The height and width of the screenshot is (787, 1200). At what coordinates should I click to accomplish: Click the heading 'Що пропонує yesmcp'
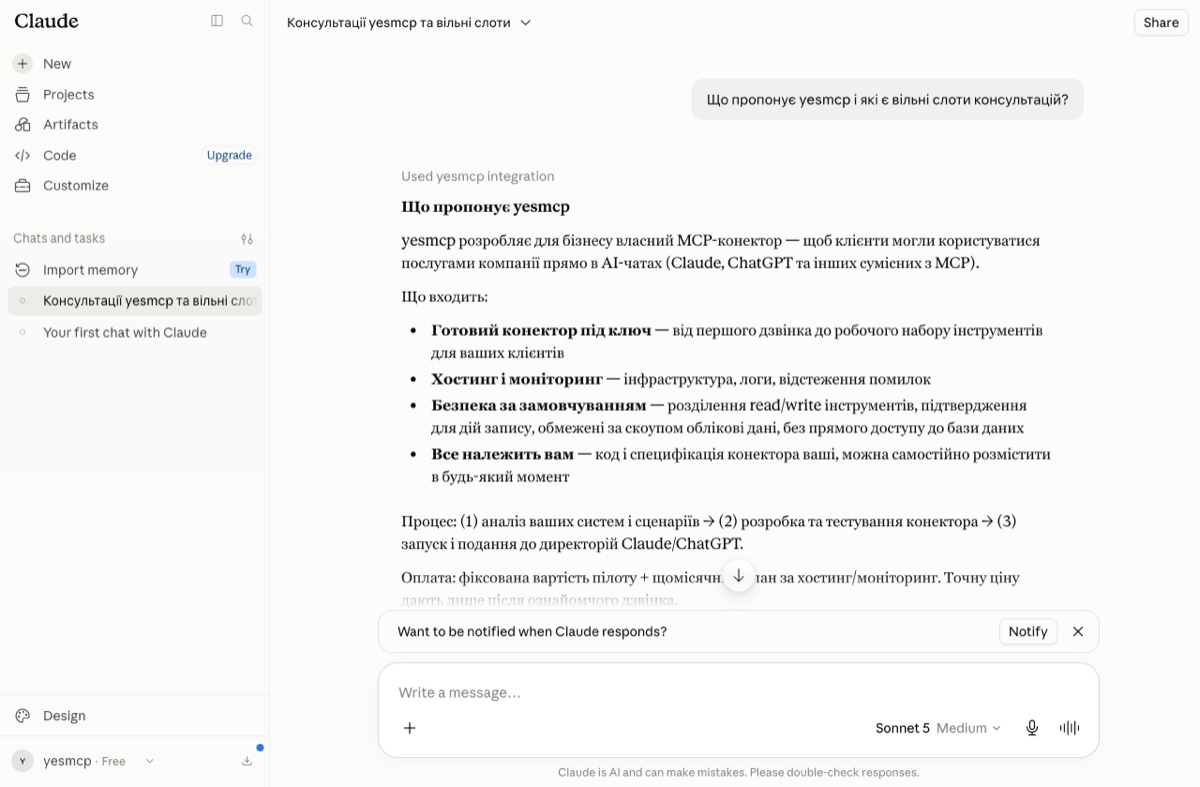click(485, 207)
